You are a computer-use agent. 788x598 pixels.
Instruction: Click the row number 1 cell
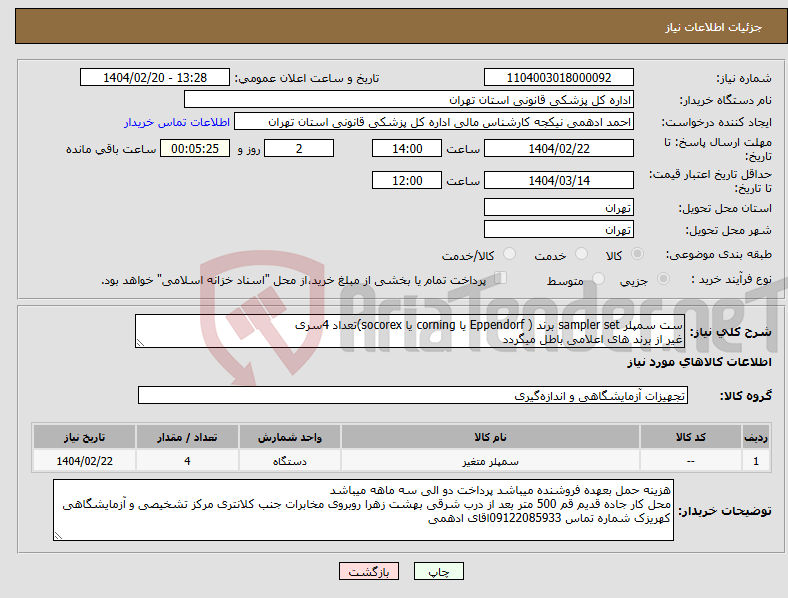(756, 461)
